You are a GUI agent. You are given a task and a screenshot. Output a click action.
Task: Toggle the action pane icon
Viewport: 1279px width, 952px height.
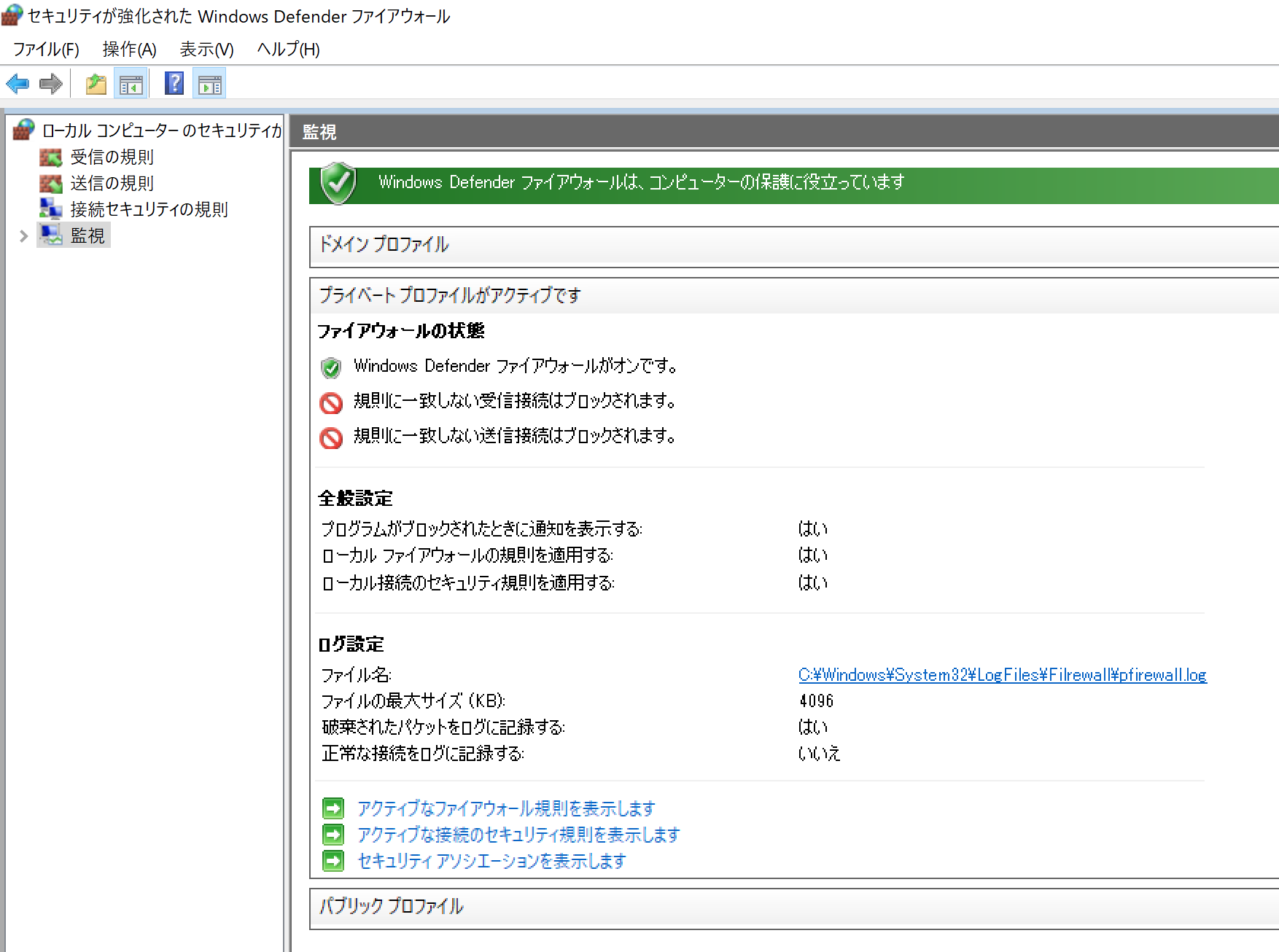pyautogui.click(x=210, y=83)
